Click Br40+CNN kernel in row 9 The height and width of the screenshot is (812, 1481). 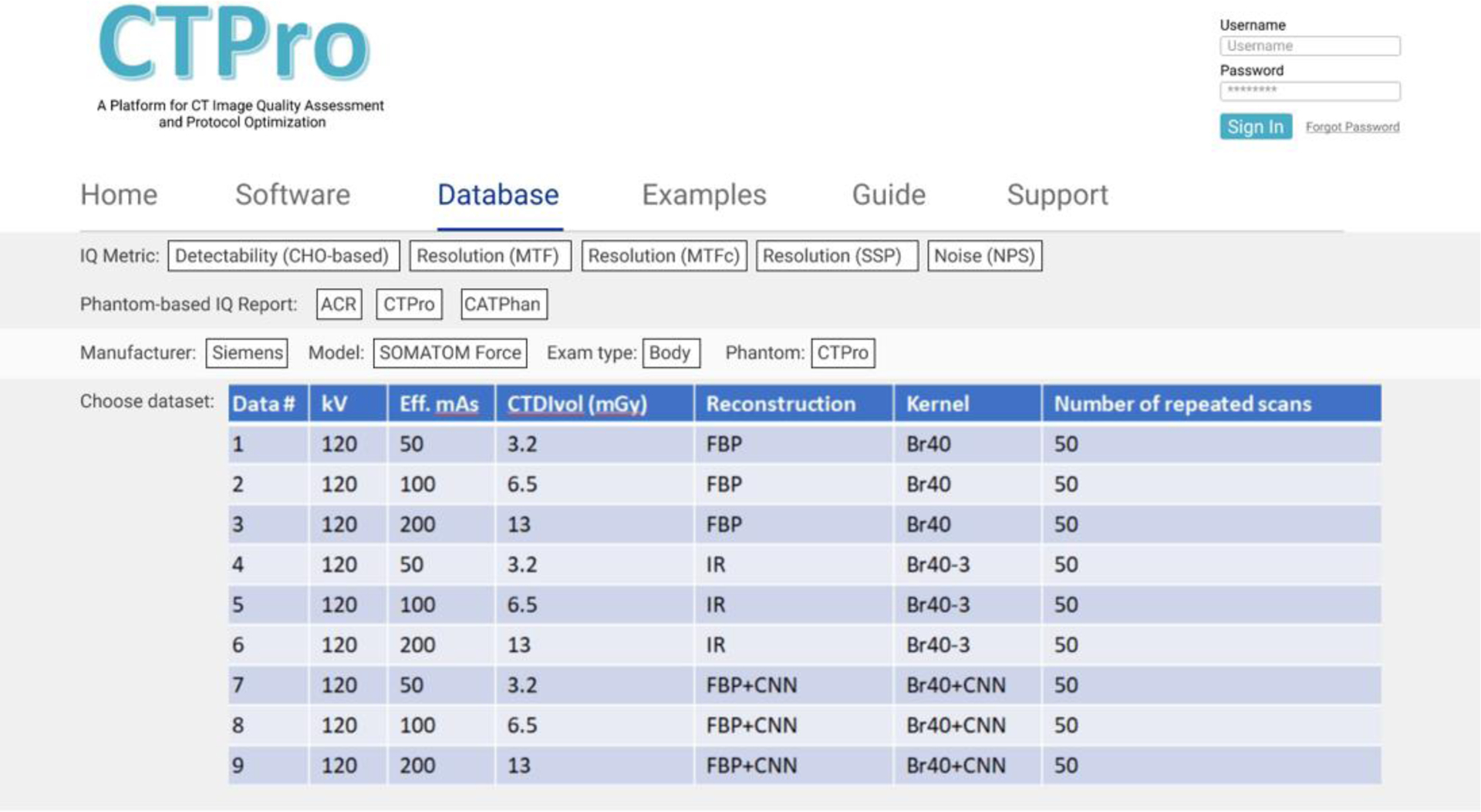[x=956, y=765]
